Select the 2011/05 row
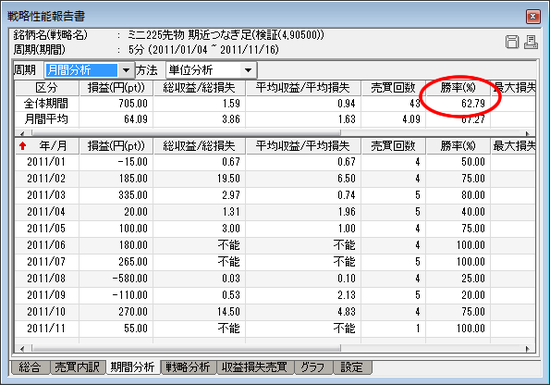550x385 pixels. coord(275,228)
